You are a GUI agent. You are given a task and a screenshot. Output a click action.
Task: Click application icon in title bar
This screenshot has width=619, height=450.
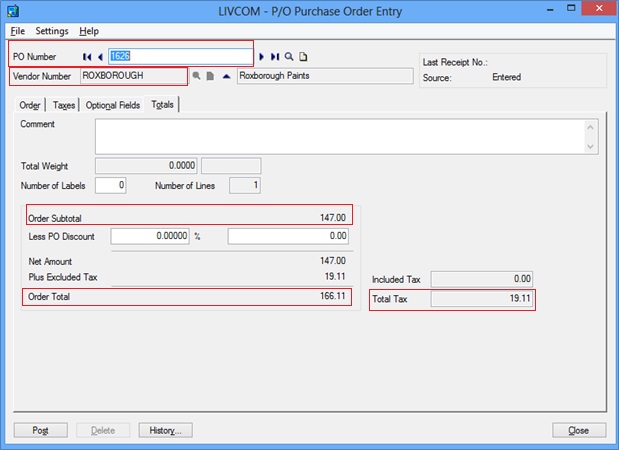click(13, 11)
